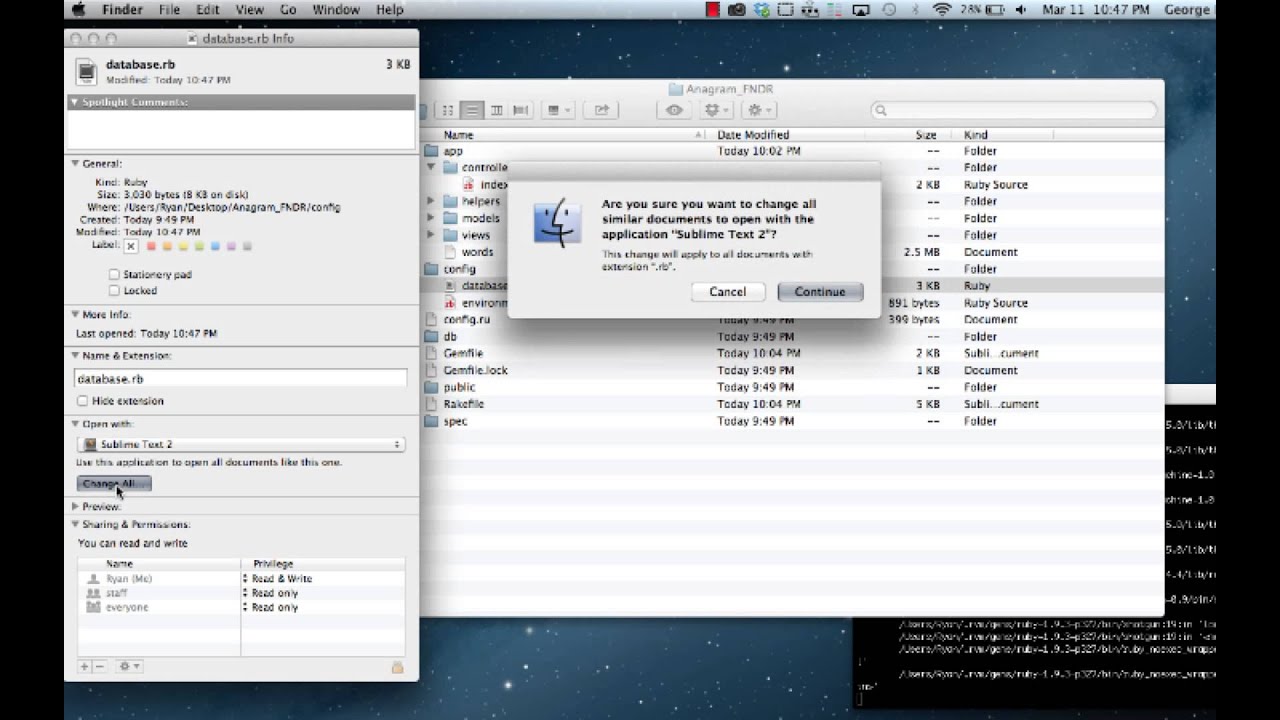Click the Wi-Fi icon in menu bar
The image size is (1280, 720).
941,10
